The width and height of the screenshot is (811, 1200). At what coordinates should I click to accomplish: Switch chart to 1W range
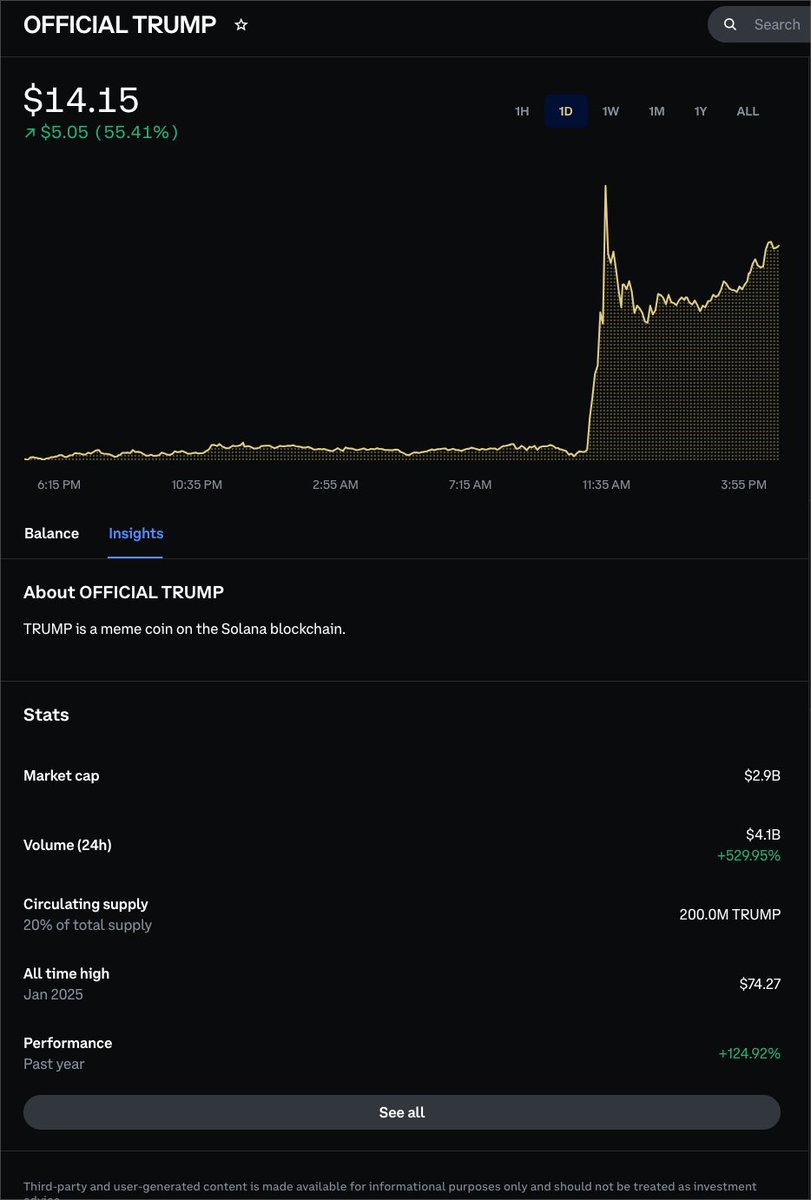click(x=611, y=111)
